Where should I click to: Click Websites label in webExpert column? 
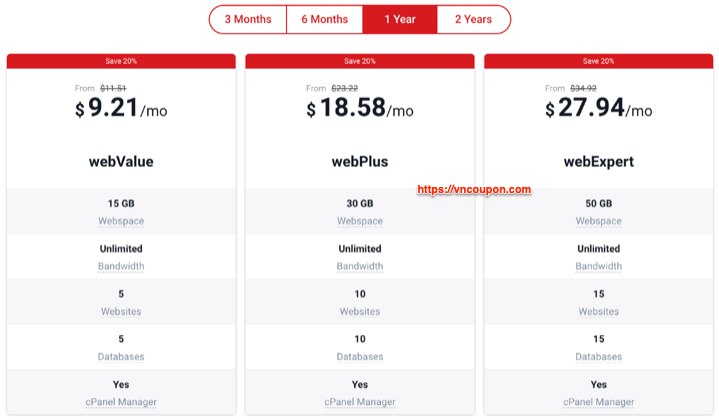pos(599,312)
